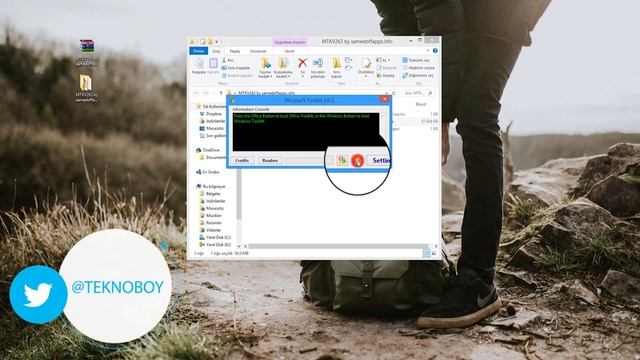This screenshot has height=360, width=640.
Task: Click Düzenle in the ribbon
Action: [386, 68]
